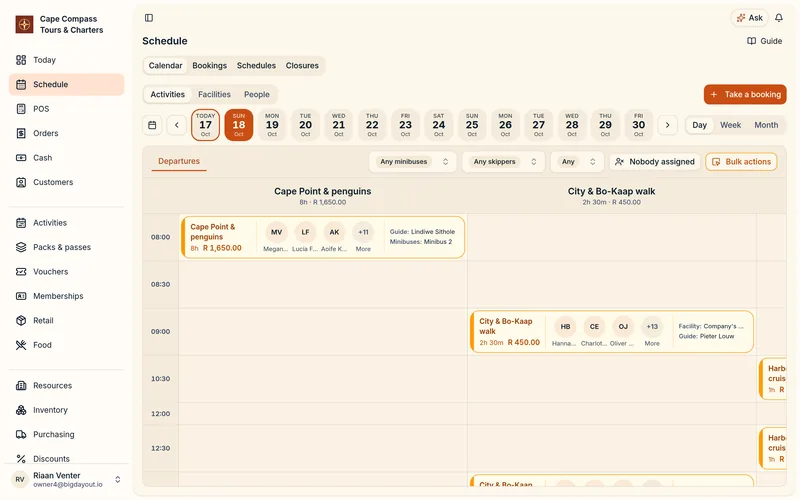The width and height of the screenshot is (800, 500).
Task: Open the Bookings tab
Action: click(x=209, y=66)
